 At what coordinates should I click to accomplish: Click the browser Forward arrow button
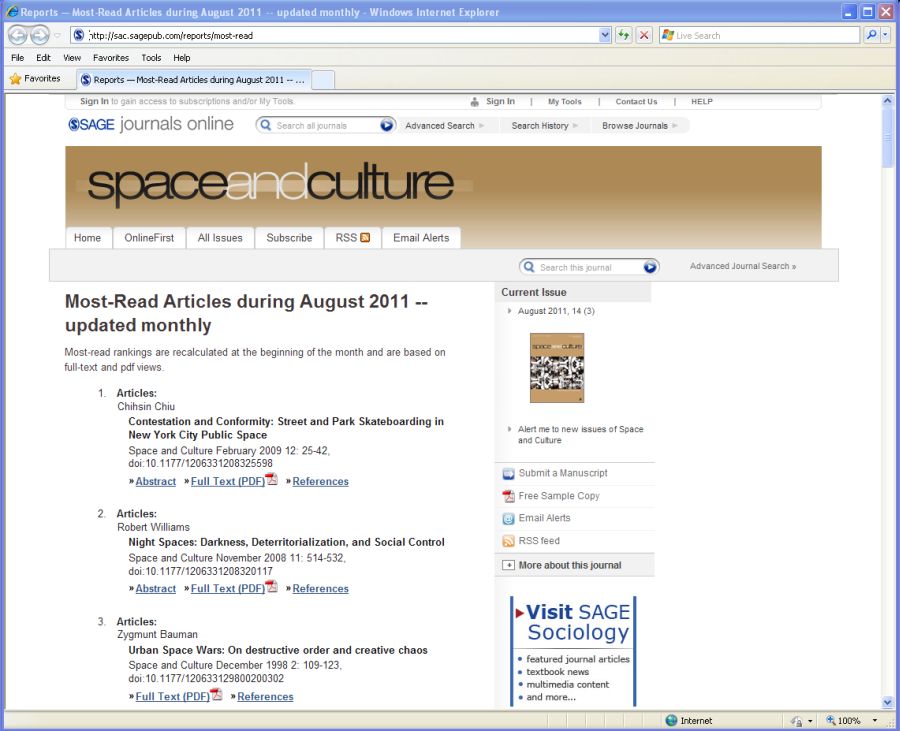pos(39,36)
